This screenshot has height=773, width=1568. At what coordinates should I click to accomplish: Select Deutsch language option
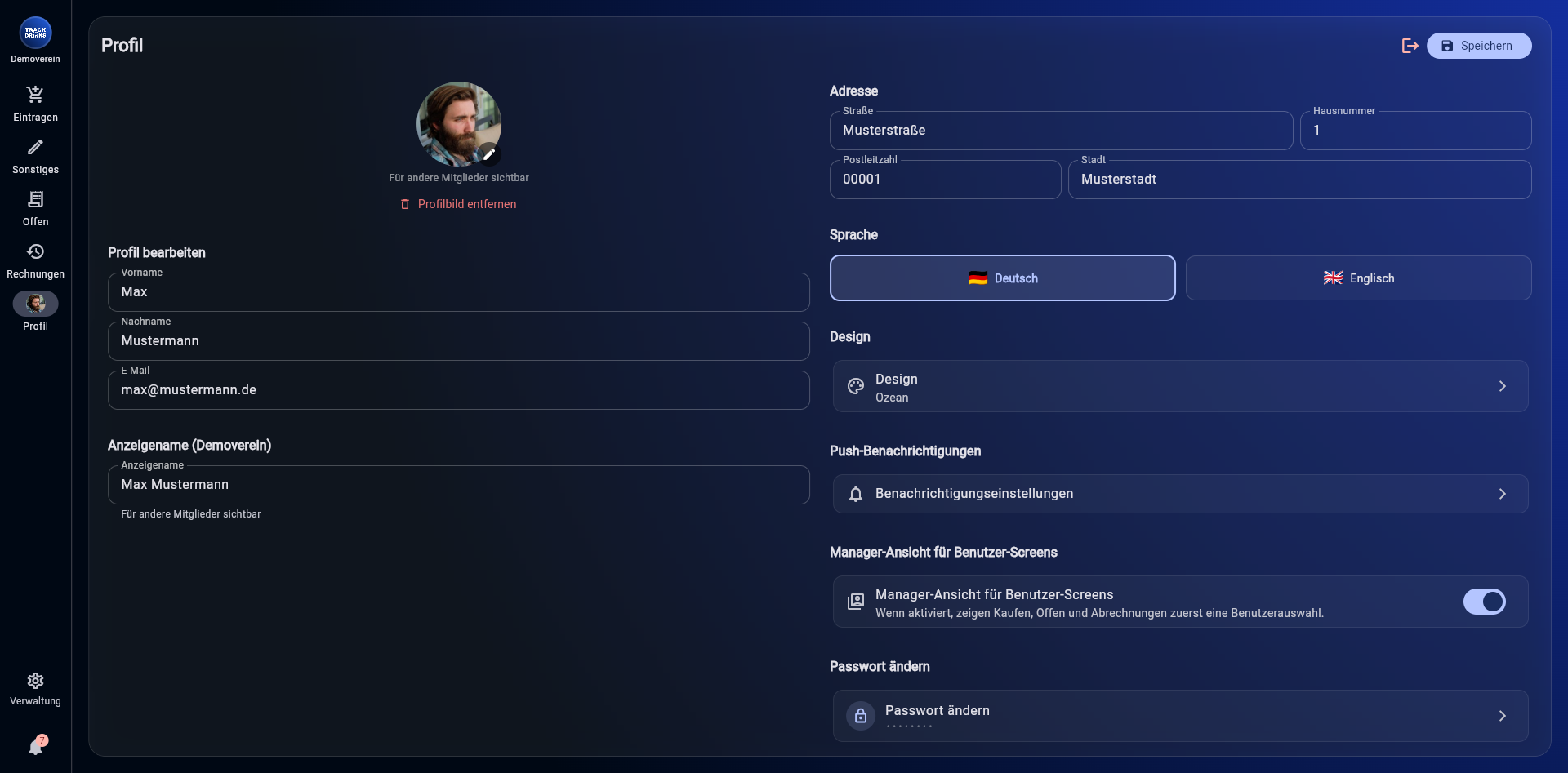[1002, 278]
